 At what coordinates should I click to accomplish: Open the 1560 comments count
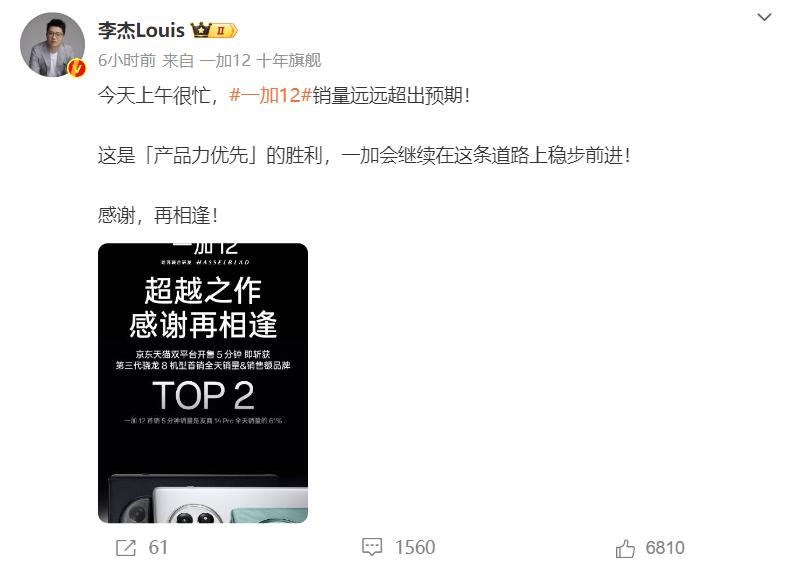(x=415, y=548)
